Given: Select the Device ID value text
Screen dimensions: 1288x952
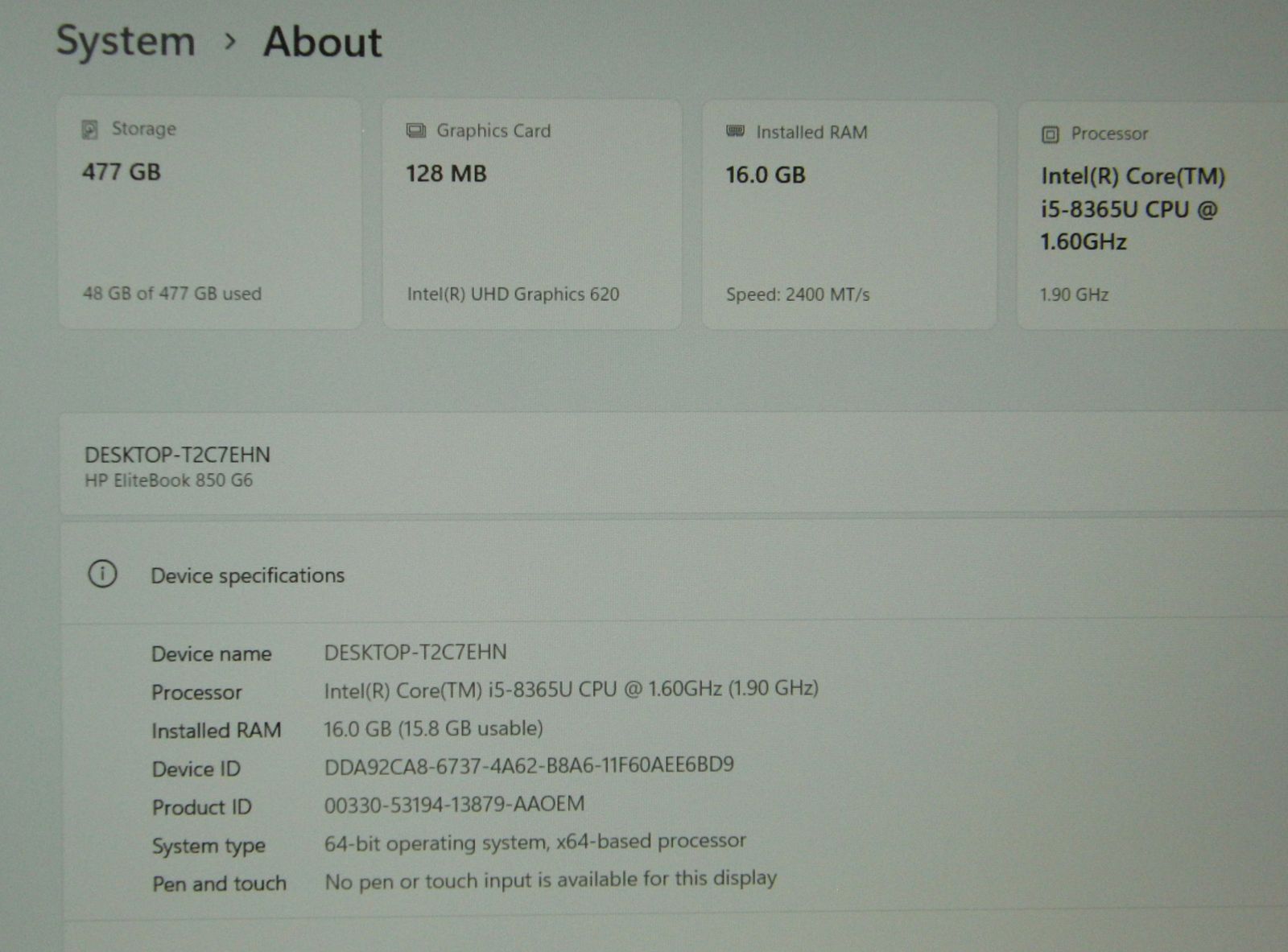Looking at the screenshot, I should tap(529, 765).
